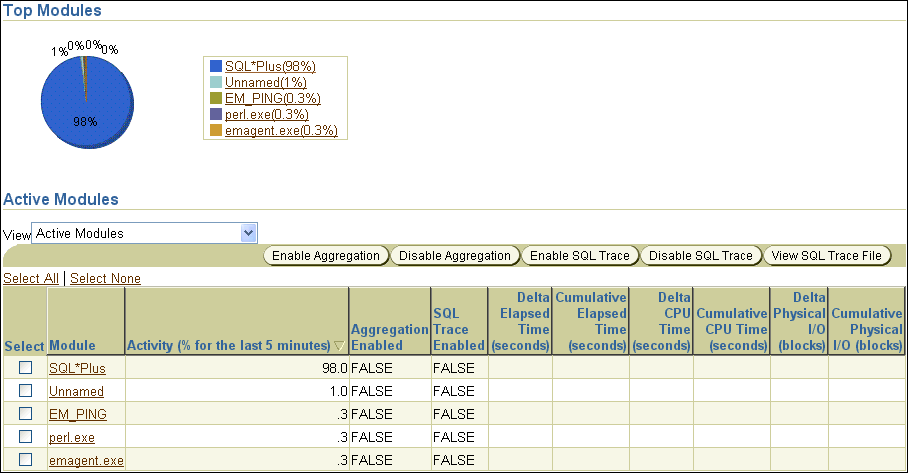Image resolution: width=908 pixels, height=473 pixels.
Task: Open View SQL Trace File
Action: click(826, 256)
